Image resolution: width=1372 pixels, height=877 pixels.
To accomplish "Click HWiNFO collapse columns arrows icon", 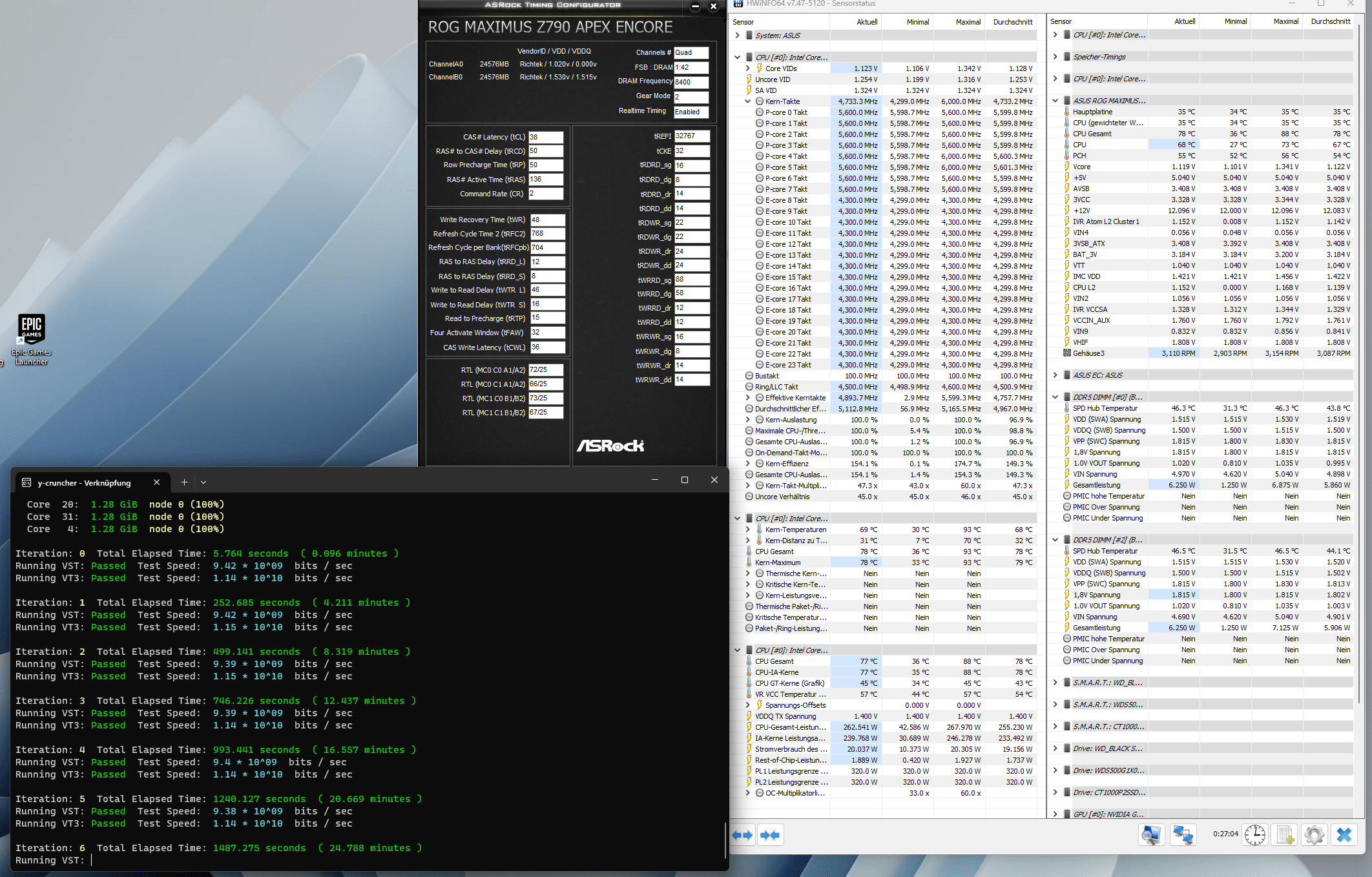I will [770, 835].
